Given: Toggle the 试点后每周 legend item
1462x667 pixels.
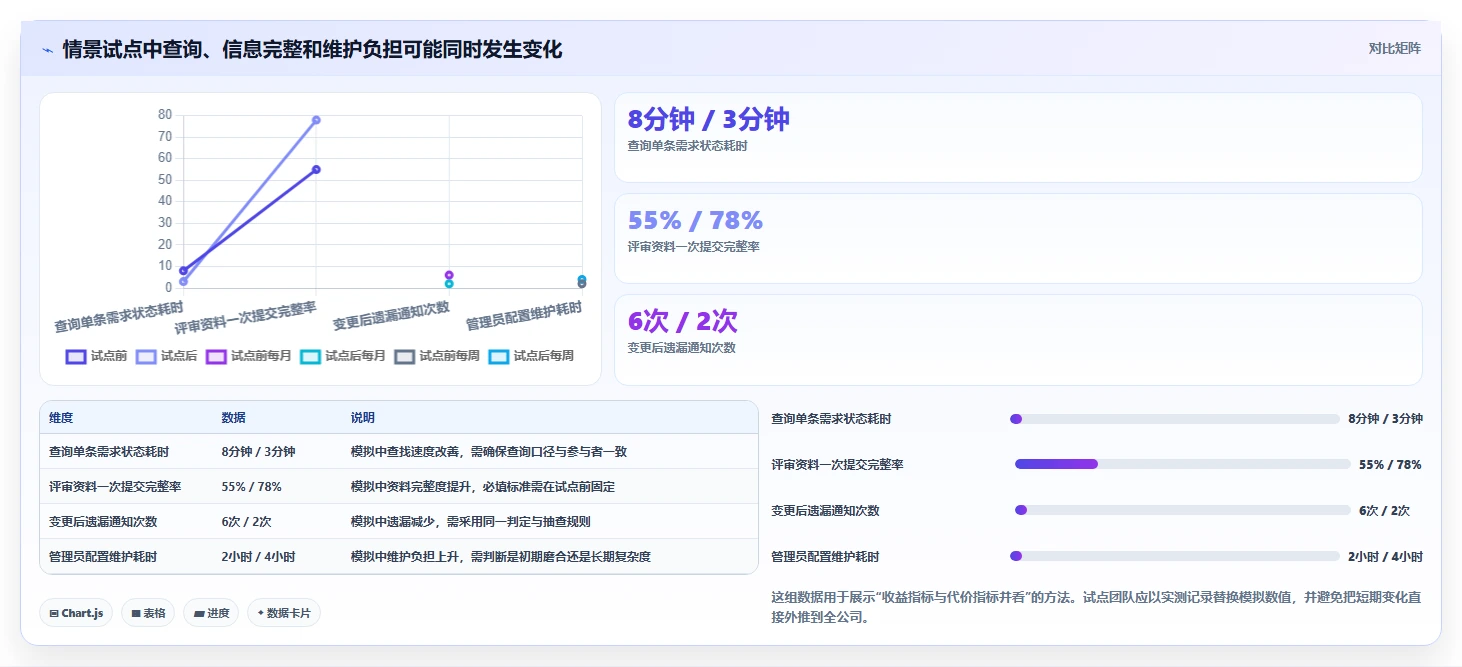Looking at the screenshot, I should tap(531, 356).
